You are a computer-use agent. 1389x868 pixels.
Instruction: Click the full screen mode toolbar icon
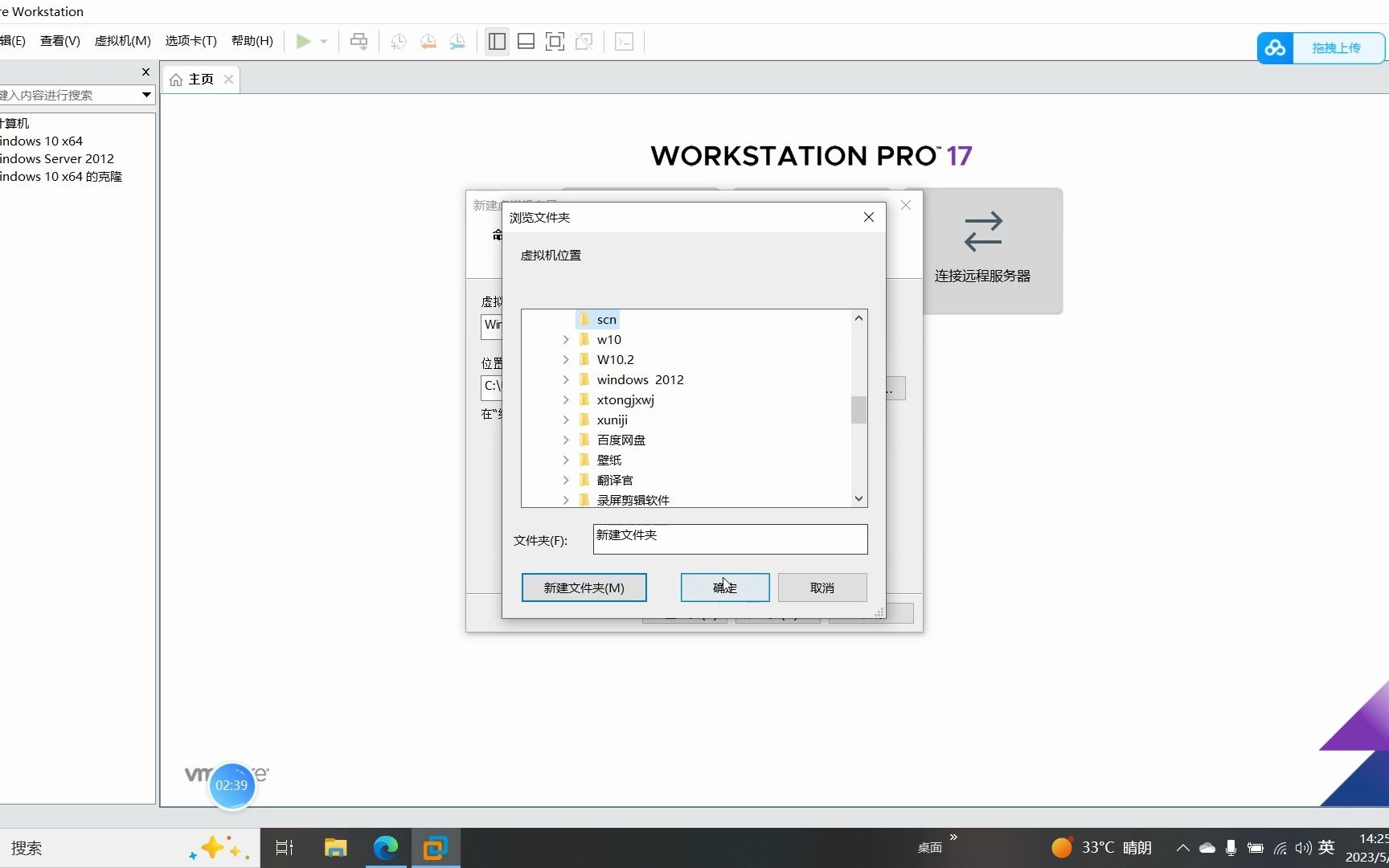click(555, 42)
